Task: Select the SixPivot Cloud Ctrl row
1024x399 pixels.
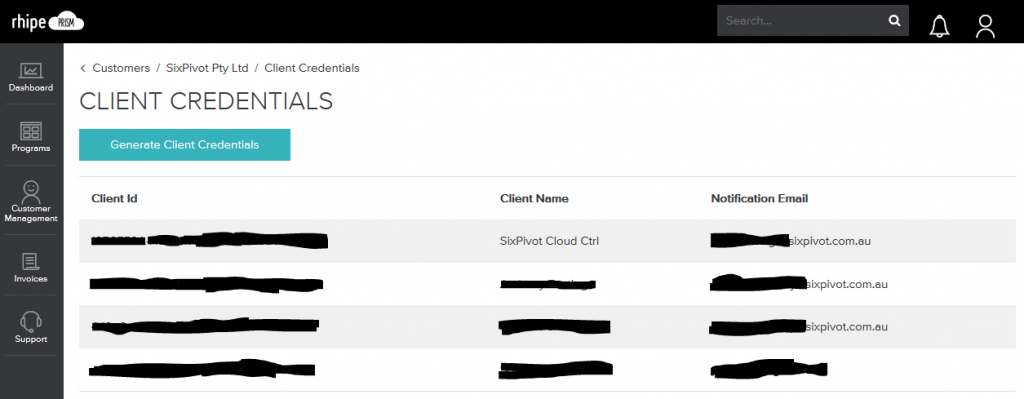Action: 547,241
